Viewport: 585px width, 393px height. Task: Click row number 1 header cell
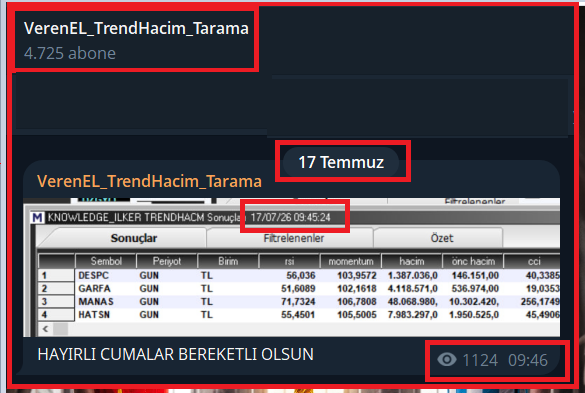tap(56, 275)
